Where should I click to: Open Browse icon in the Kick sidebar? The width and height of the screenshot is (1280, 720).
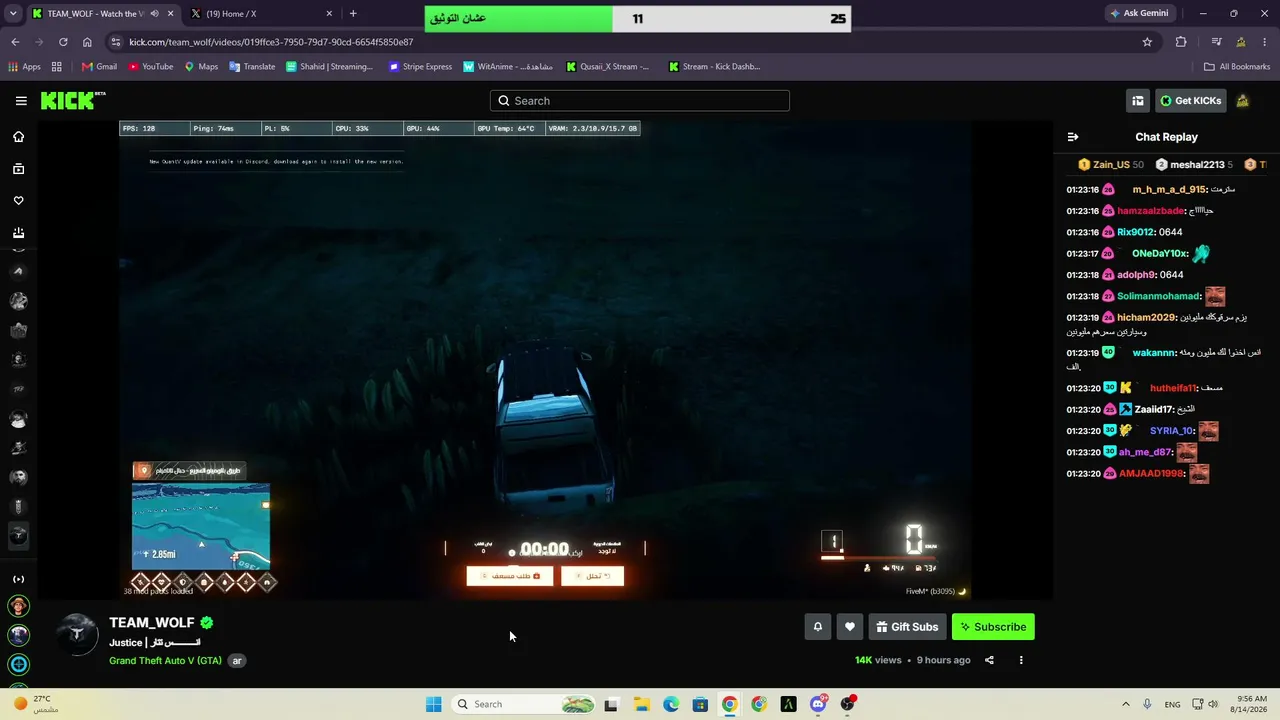tap(18, 169)
